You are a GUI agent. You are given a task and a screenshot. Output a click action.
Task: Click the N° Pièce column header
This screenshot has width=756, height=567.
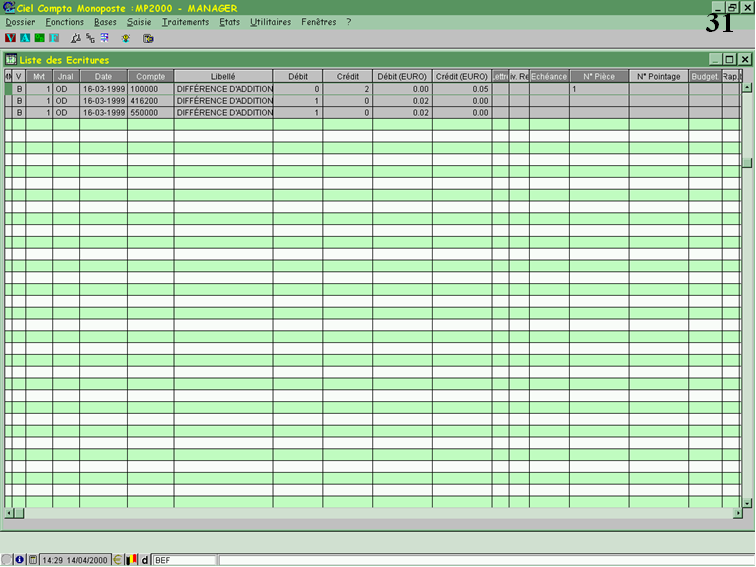[x=599, y=76]
